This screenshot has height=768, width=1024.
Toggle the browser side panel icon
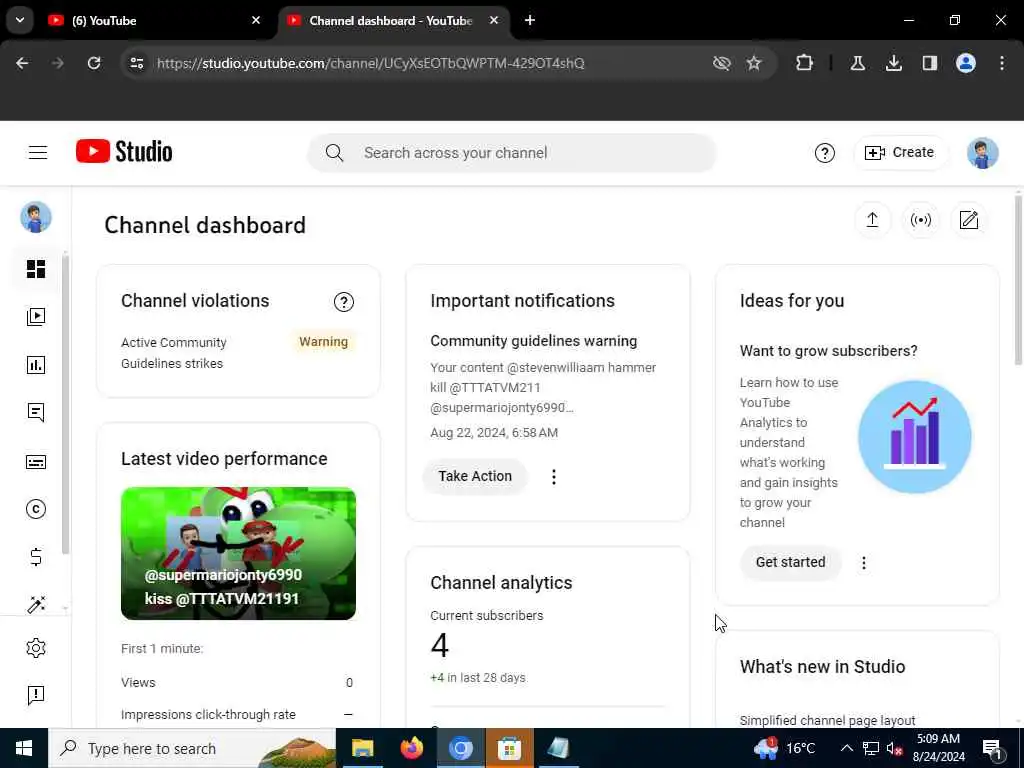930,63
